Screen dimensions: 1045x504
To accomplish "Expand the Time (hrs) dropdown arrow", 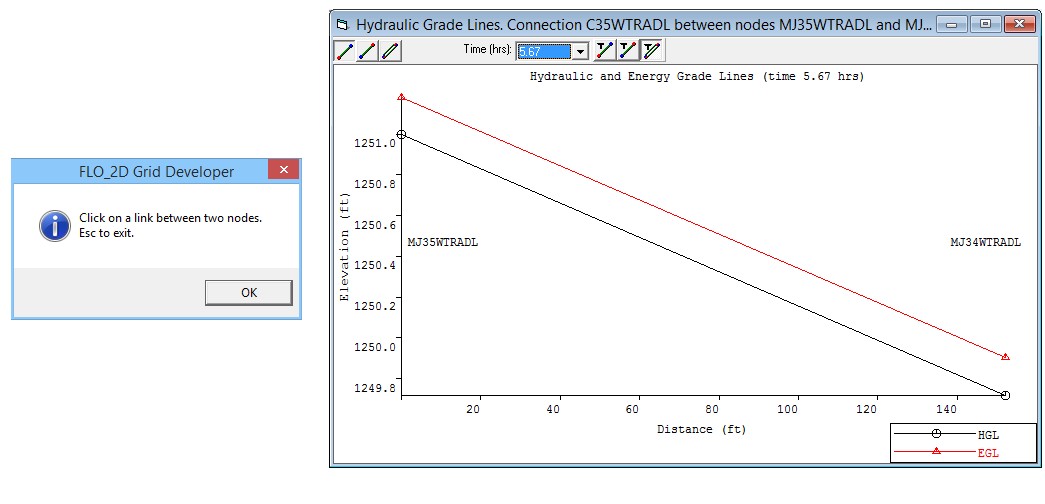I will click(x=579, y=51).
